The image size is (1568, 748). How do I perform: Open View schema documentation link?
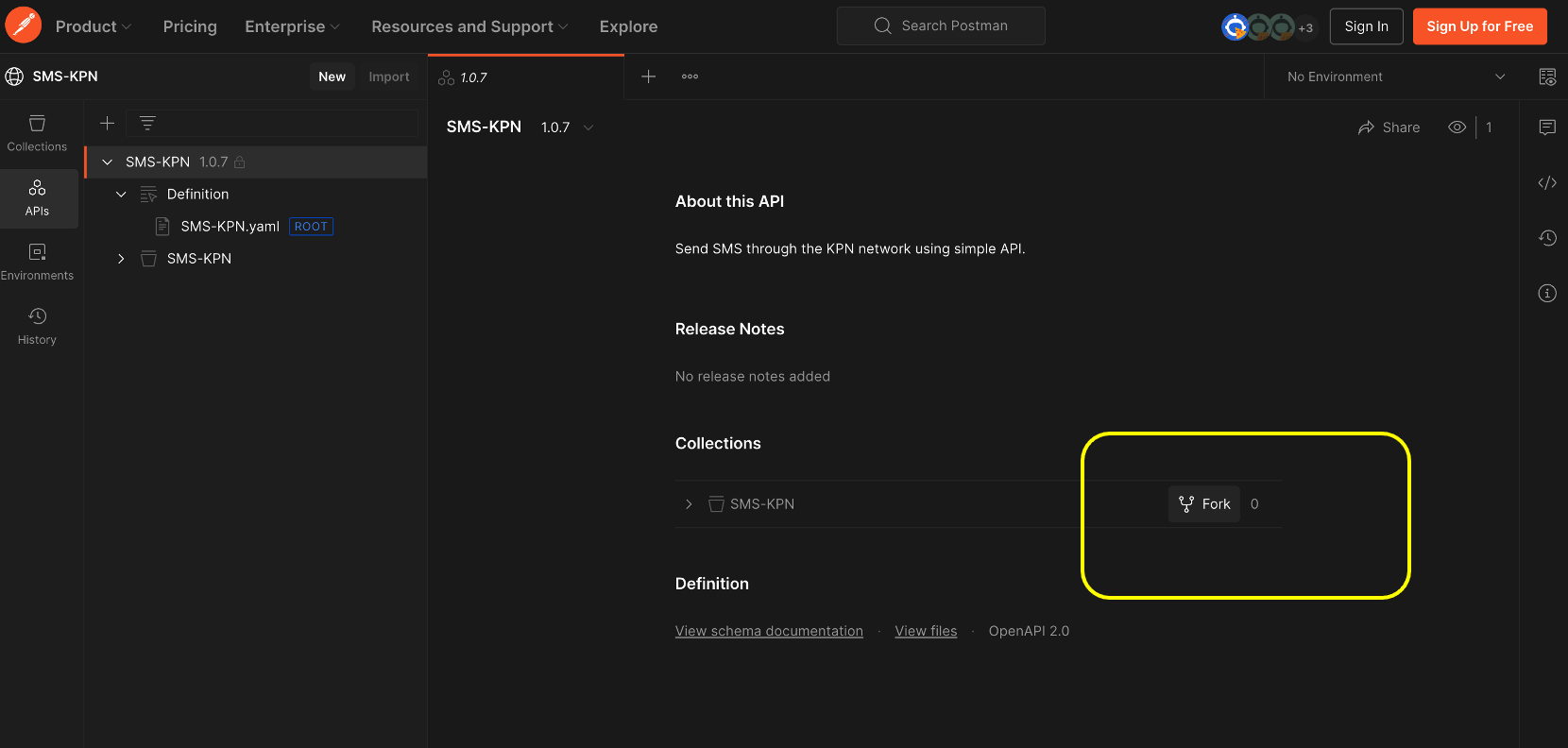coord(769,631)
